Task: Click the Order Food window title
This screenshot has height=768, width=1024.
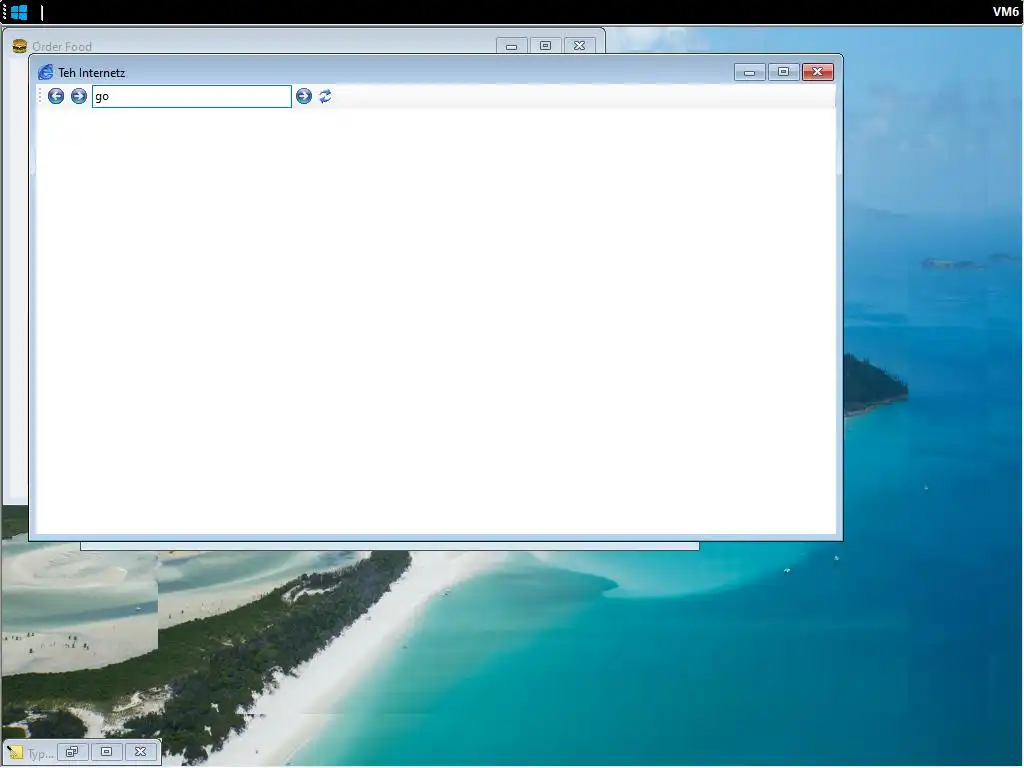Action: click(x=62, y=46)
